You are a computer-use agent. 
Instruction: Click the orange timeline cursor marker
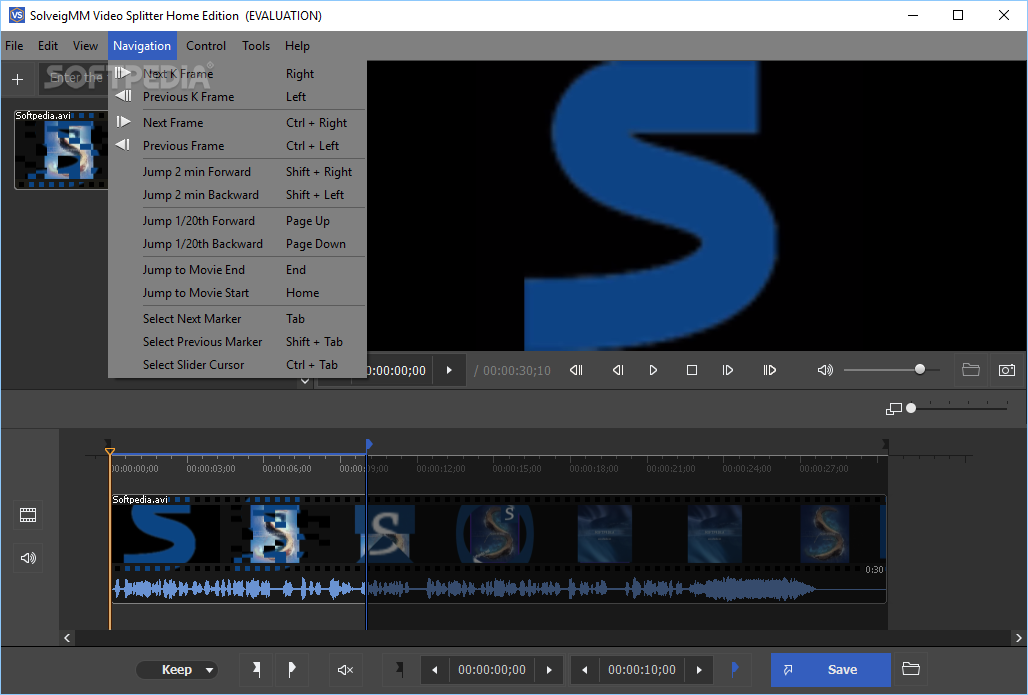[x=110, y=452]
